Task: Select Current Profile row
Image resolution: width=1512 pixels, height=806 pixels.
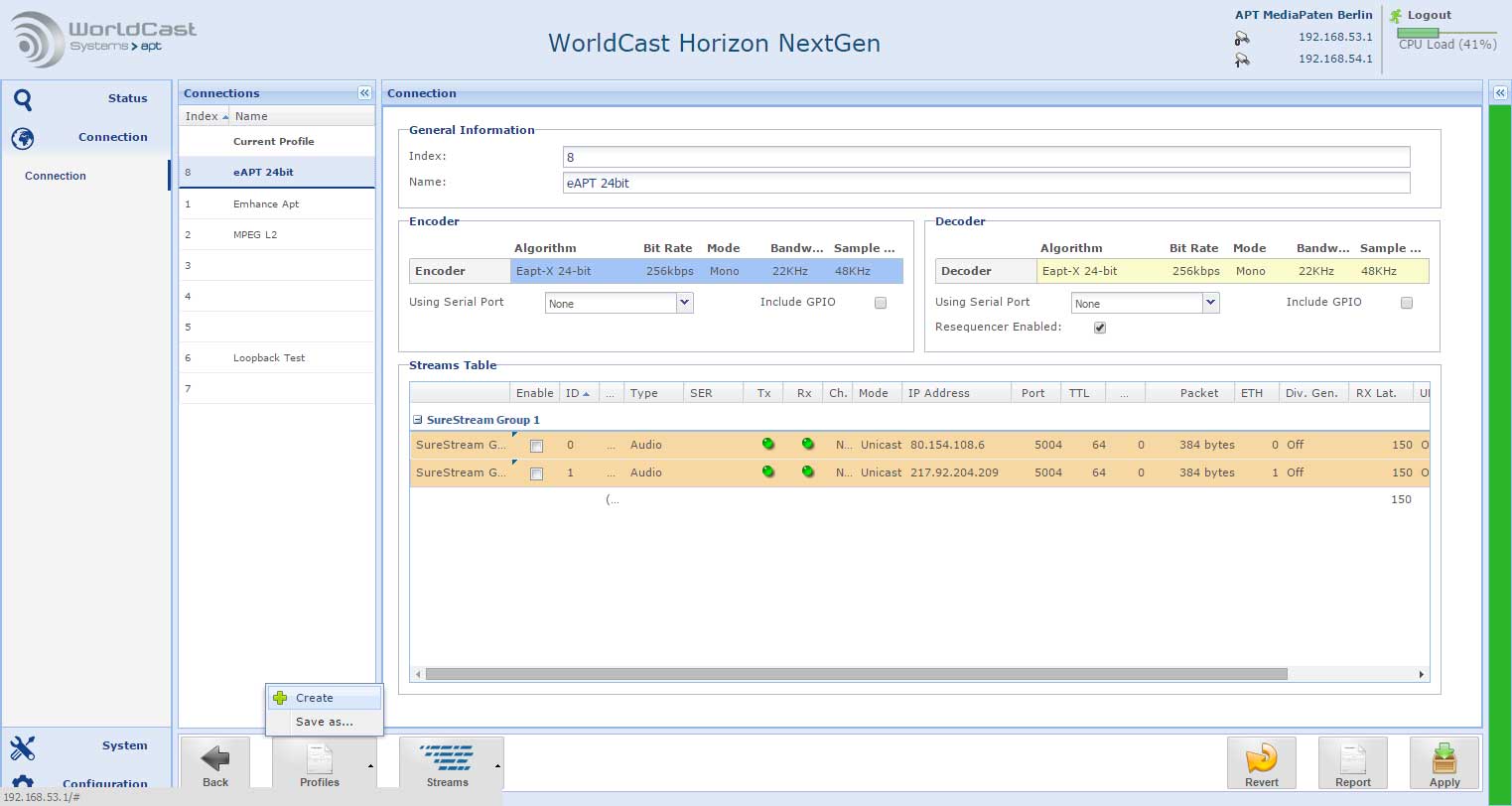Action: click(x=277, y=141)
